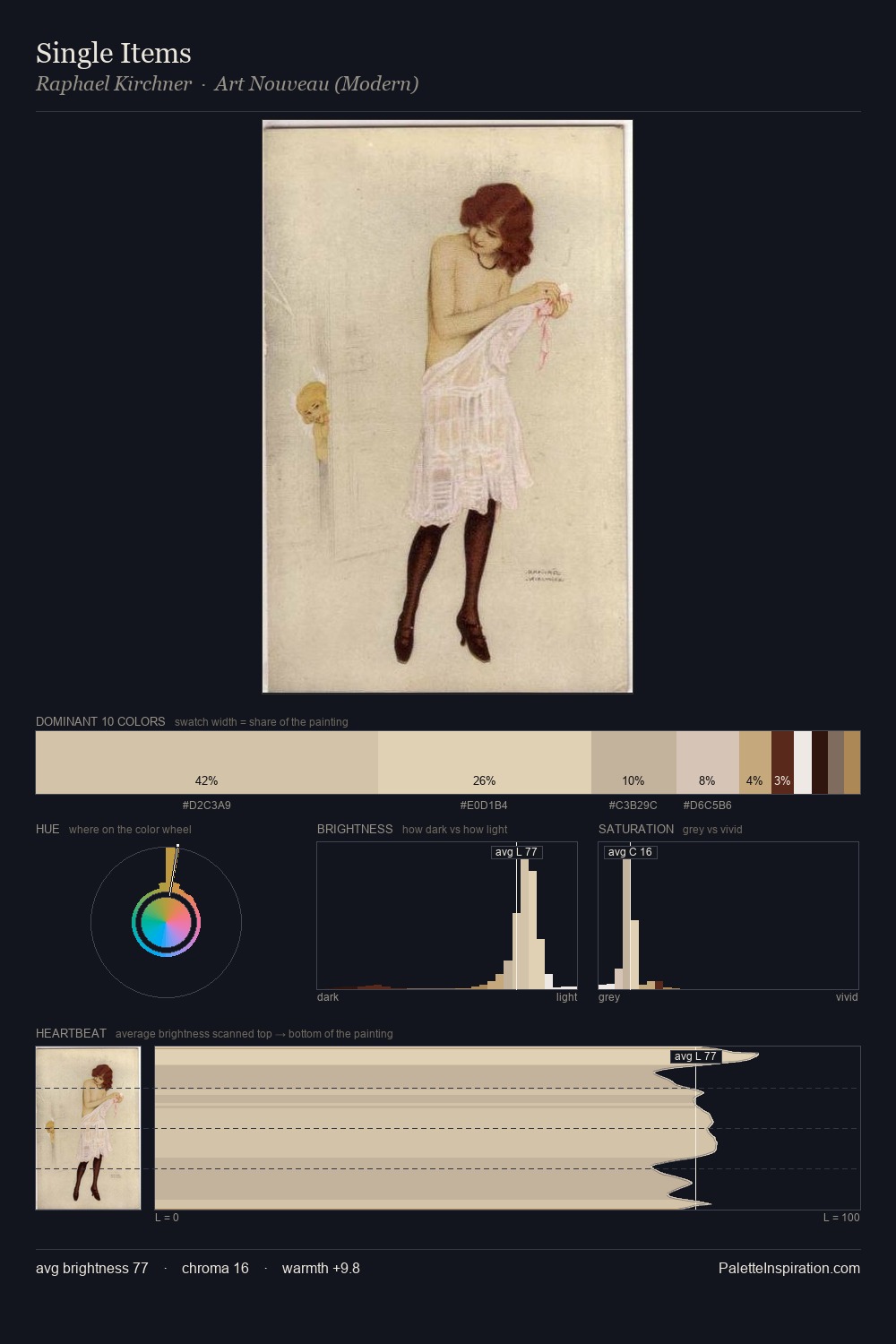Select the 3% dark brown swatch

click(782, 762)
